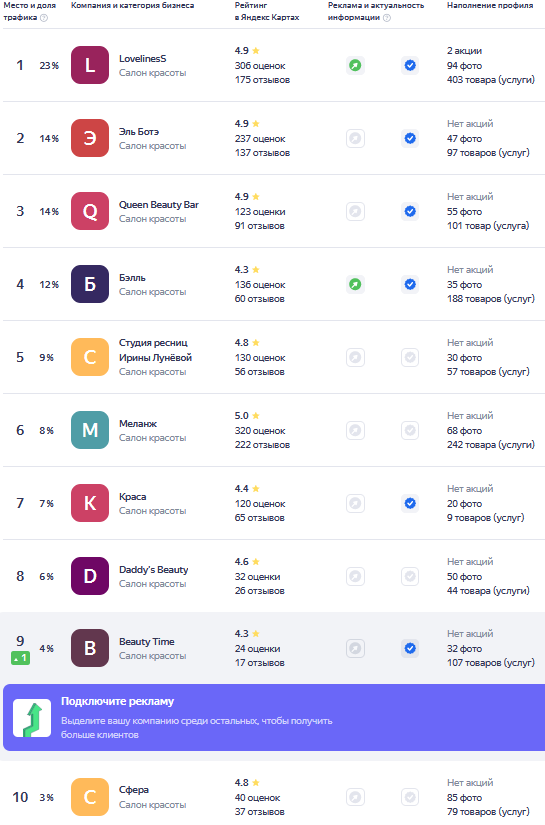Open the LovelinesS company name link
Viewport: 545px width, 825px height.
coord(143,58)
